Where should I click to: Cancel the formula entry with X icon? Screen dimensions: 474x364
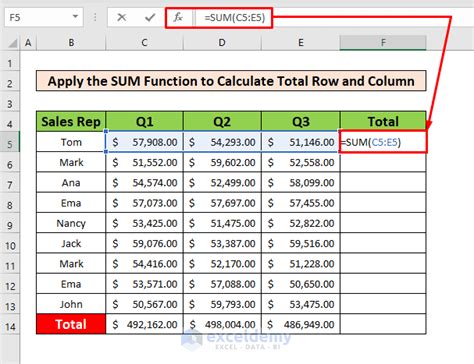tap(122, 17)
